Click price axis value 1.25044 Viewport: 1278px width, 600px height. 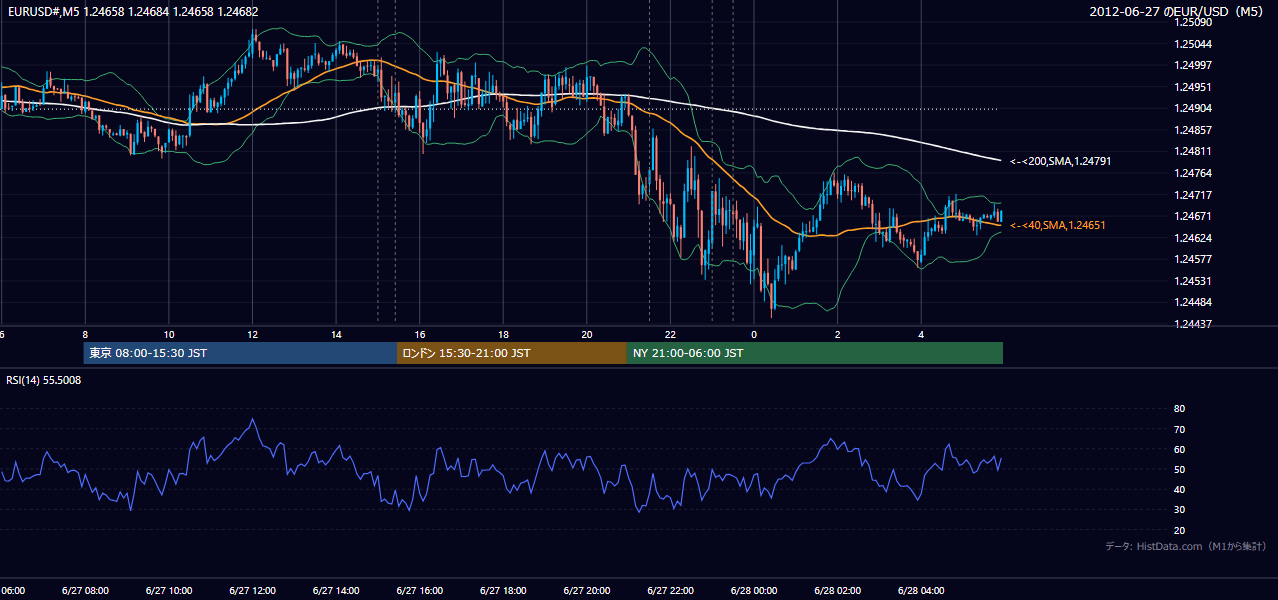[1192, 44]
